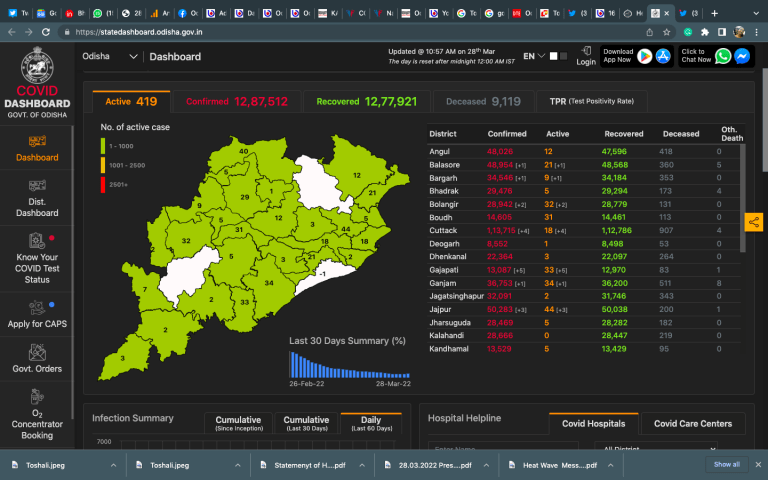
Task: Click the Messenger chat icon
Action: (x=742, y=56)
